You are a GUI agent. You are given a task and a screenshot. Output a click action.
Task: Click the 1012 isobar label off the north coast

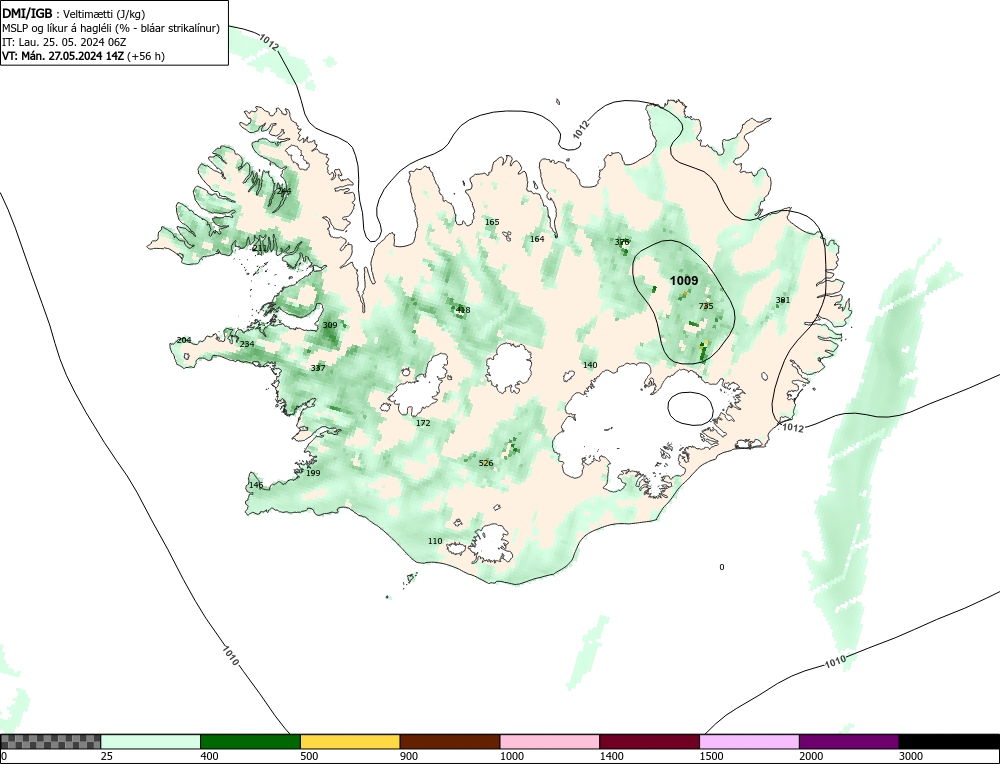click(580, 129)
